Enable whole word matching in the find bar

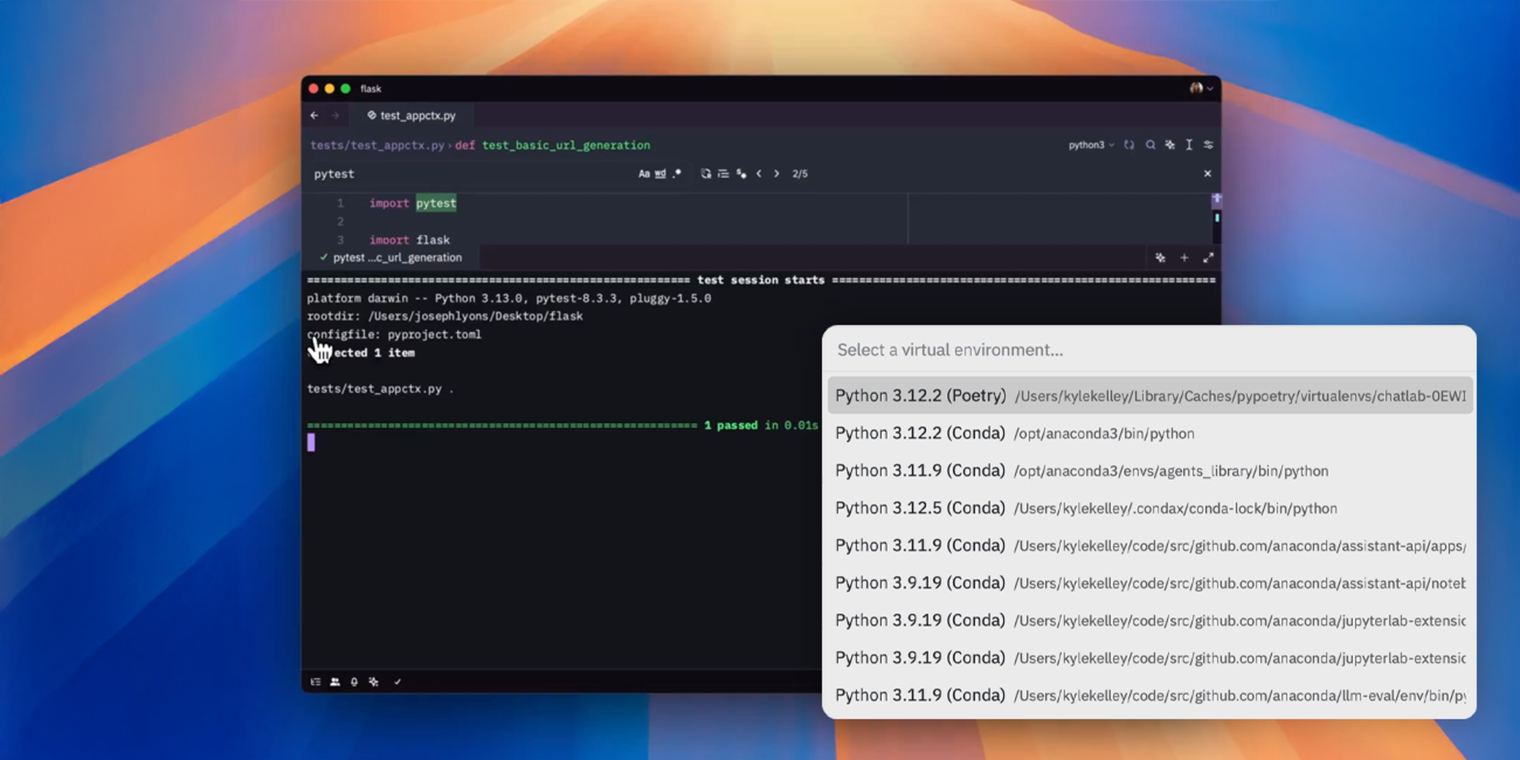coord(660,173)
